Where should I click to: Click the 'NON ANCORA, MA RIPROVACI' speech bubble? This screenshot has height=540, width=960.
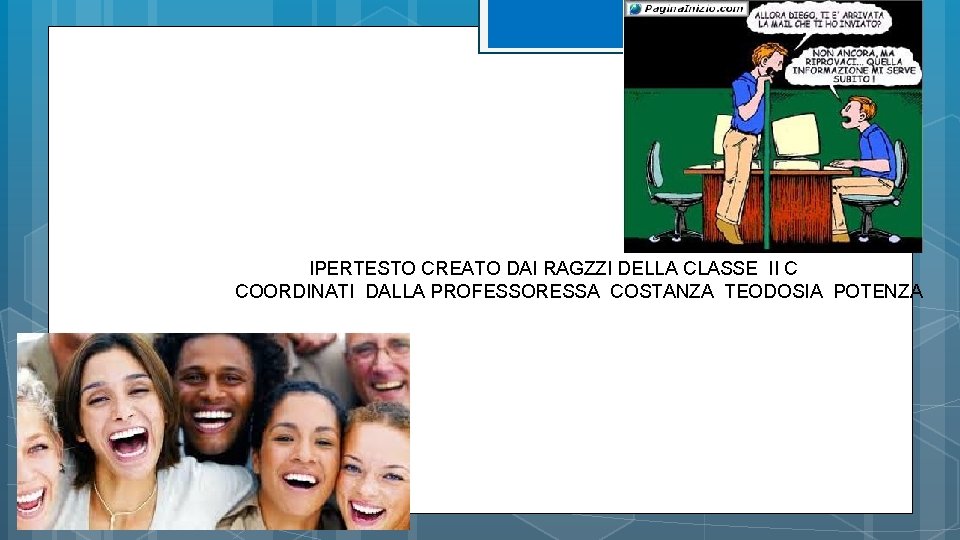click(853, 66)
